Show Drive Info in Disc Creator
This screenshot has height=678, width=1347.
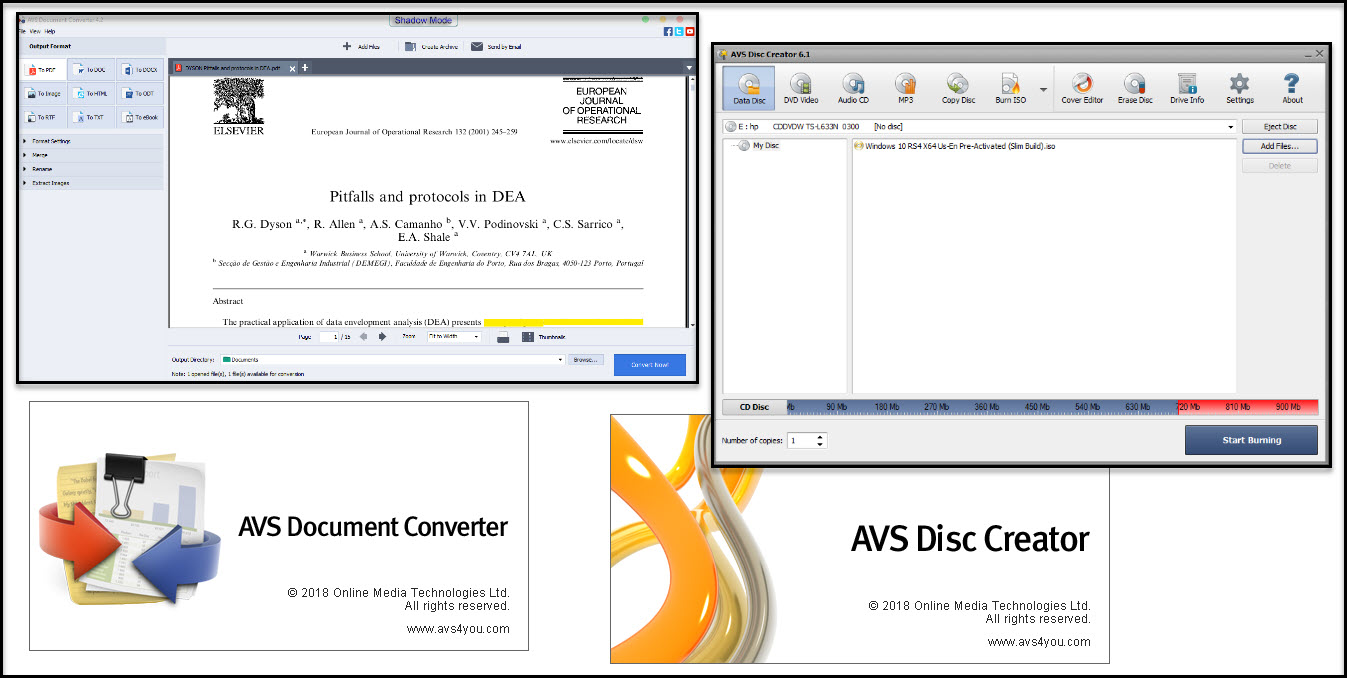tap(1187, 88)
